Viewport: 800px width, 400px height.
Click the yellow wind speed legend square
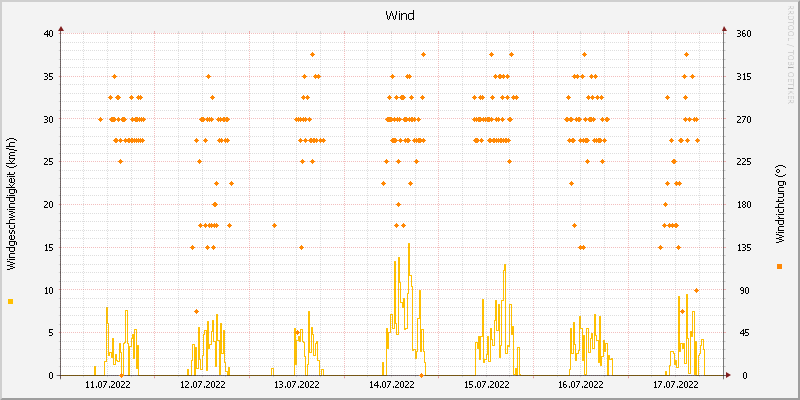(x=11, y=302)
